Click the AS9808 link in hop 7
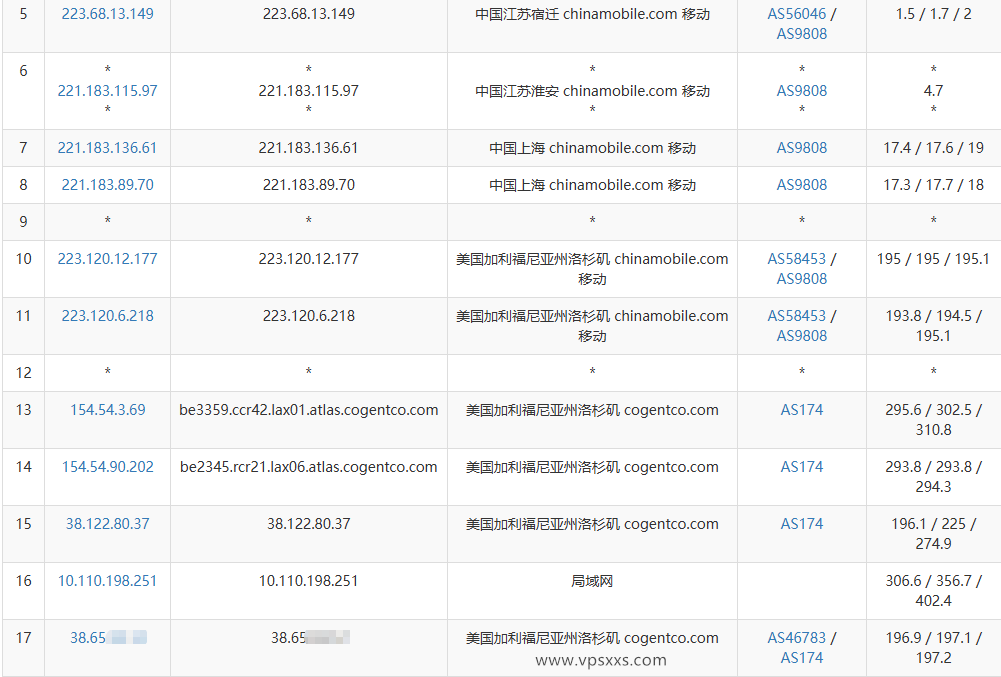This screenshot has width=1001, height=677. click(x=802, y=147)
